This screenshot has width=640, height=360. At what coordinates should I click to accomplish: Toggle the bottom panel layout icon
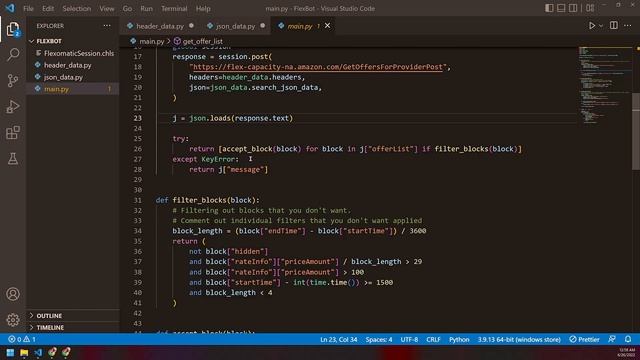(561, 8)
